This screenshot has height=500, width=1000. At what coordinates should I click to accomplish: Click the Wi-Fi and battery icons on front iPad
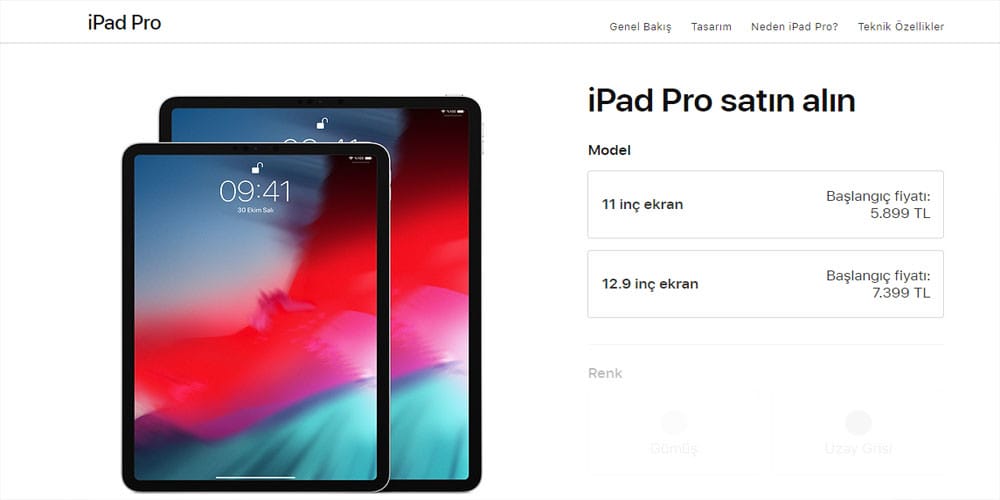tap(359, 158)
